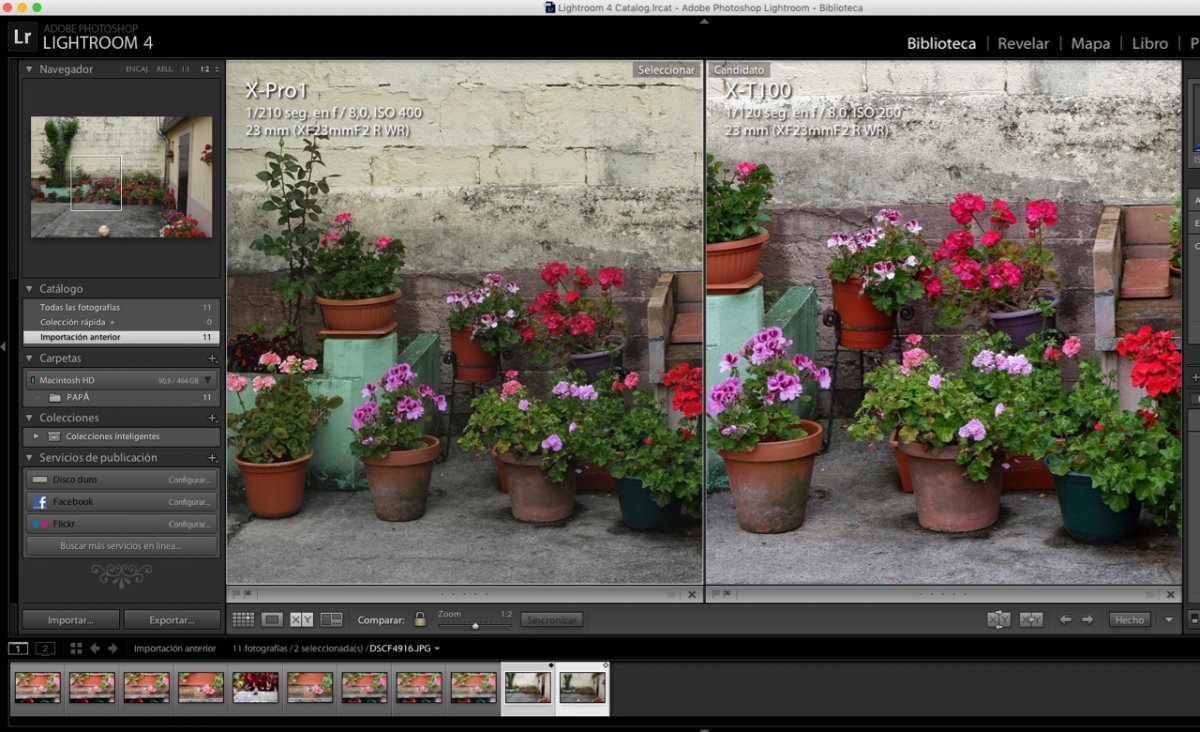Open the Revelar module
Screen dimensions: 1200x732
[x=1024, y=43]
